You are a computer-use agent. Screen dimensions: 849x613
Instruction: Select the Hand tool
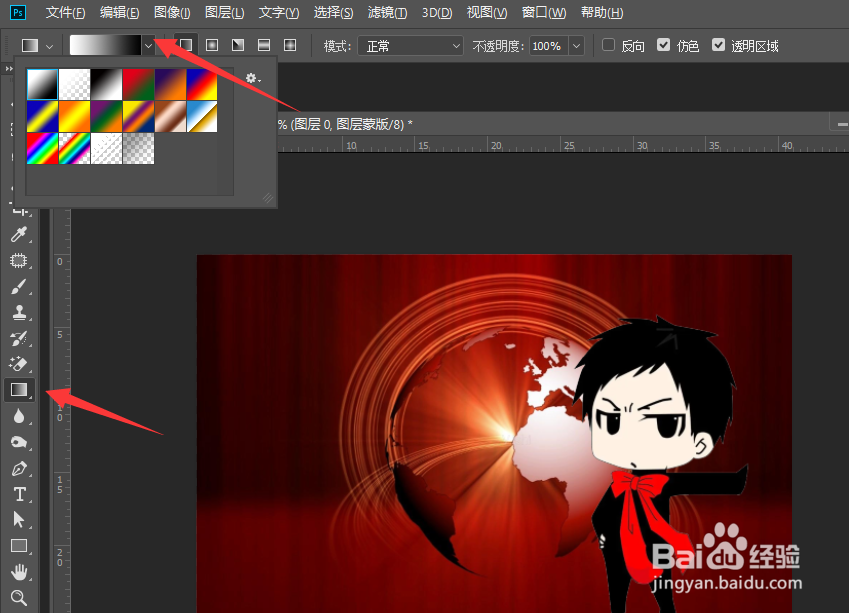tap(19, 572)
